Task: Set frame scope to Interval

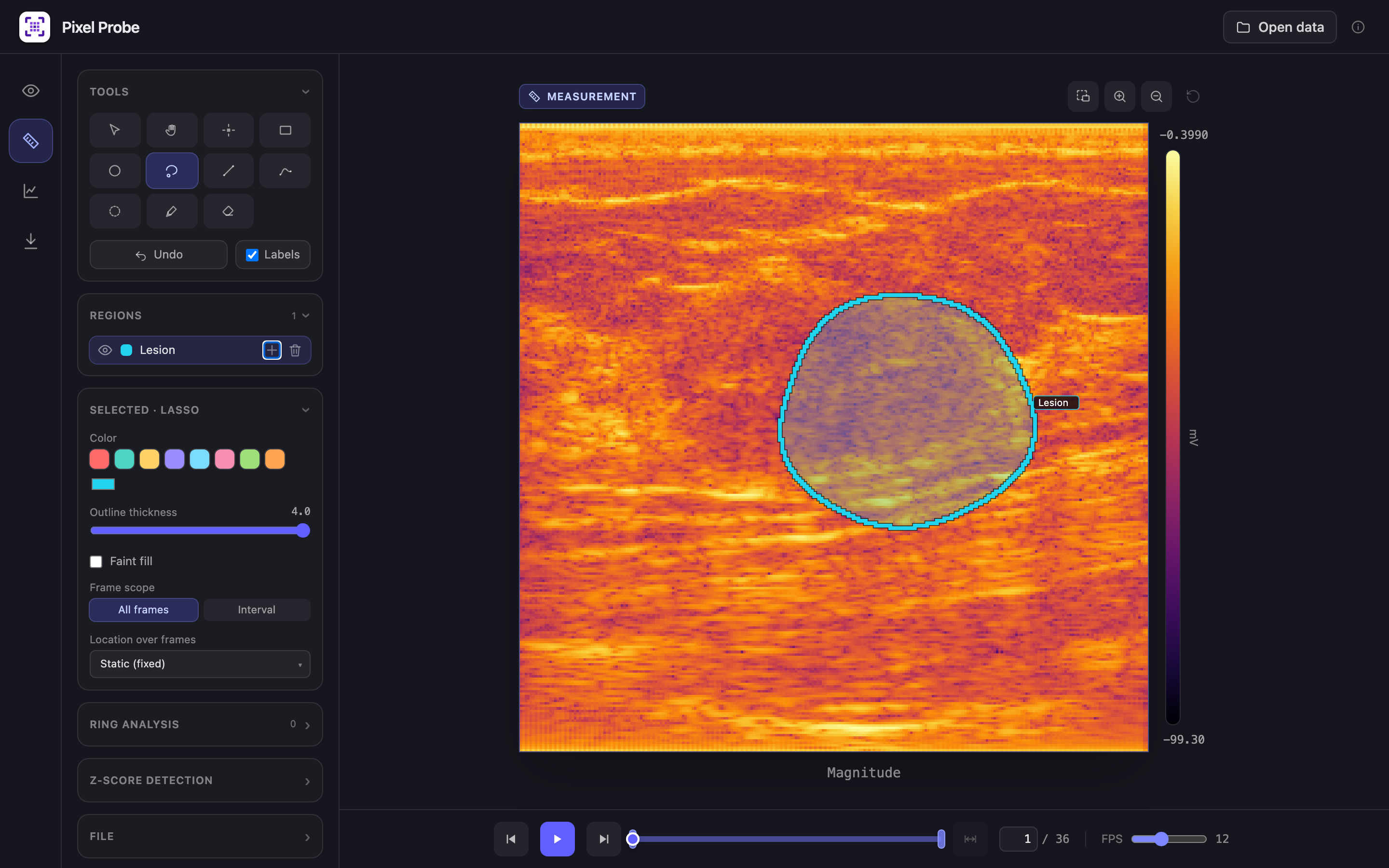Action: coord(257,610)
